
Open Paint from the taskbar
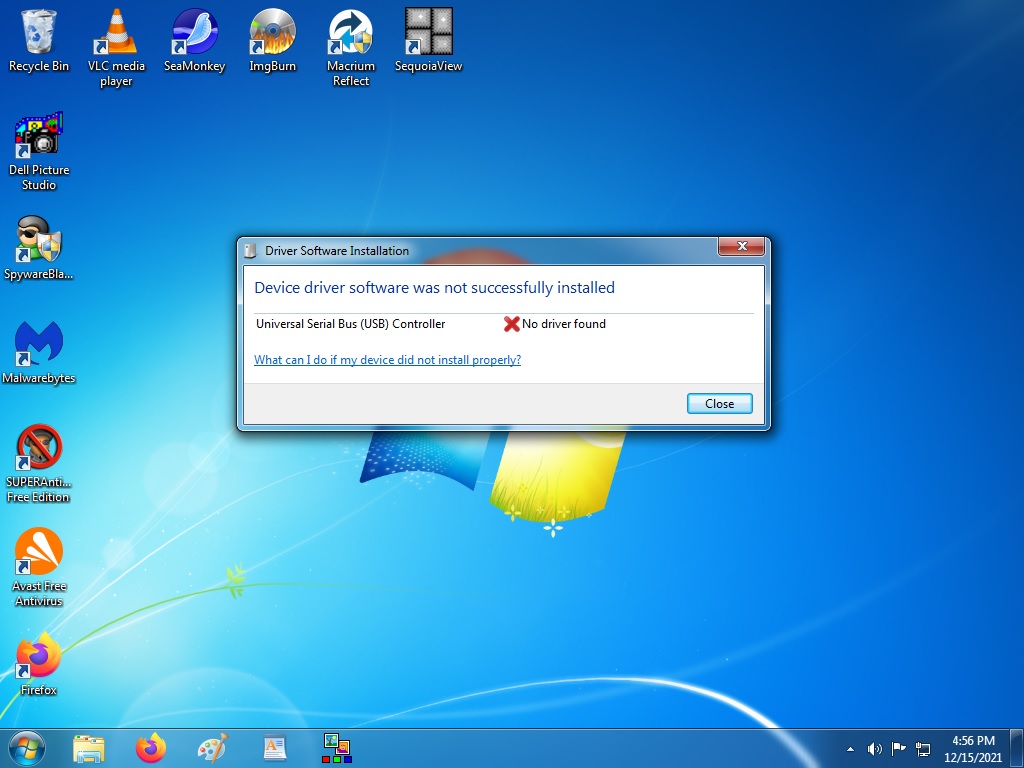coord(212,748)
